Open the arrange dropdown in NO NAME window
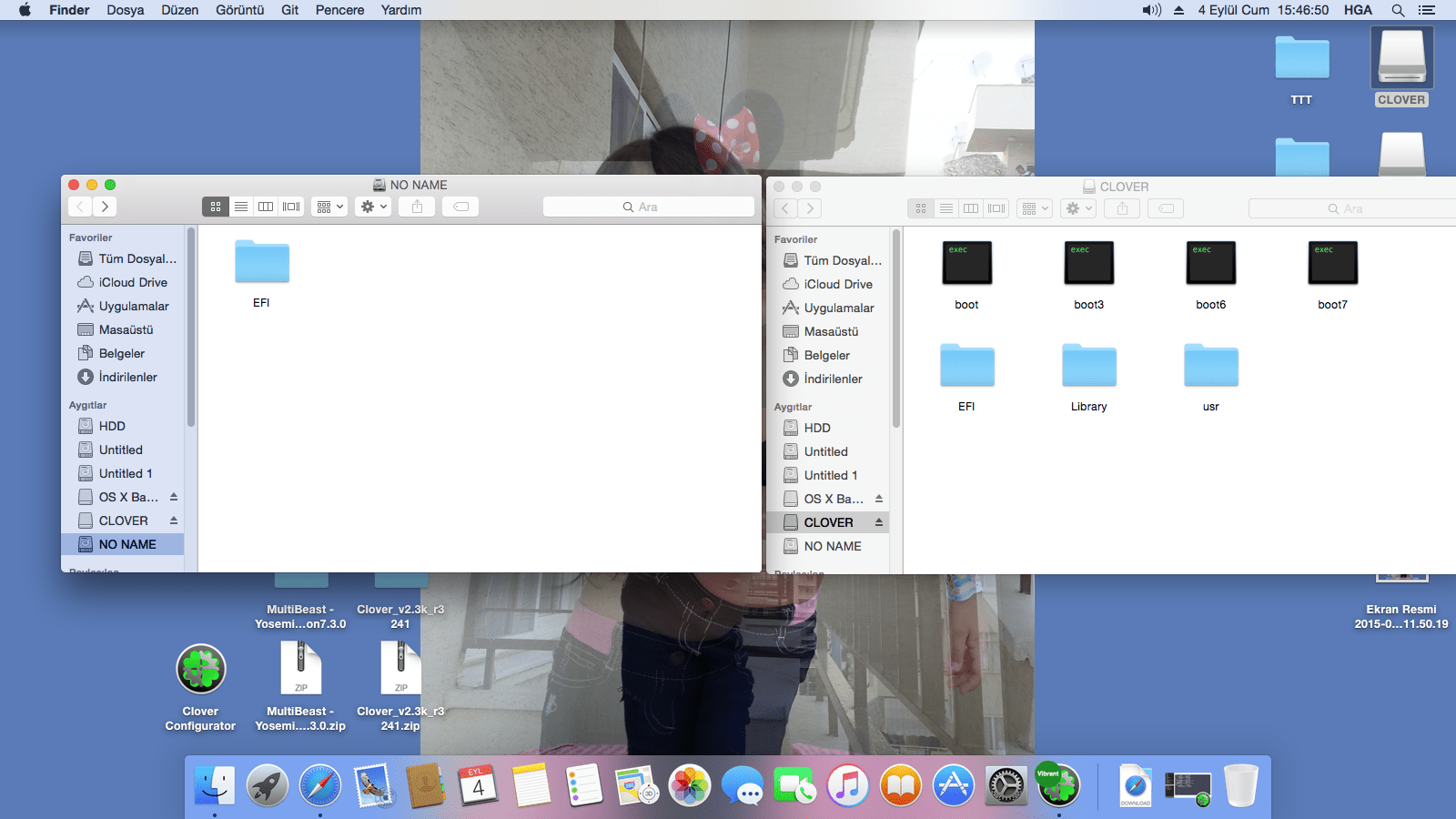 point(329,207)
